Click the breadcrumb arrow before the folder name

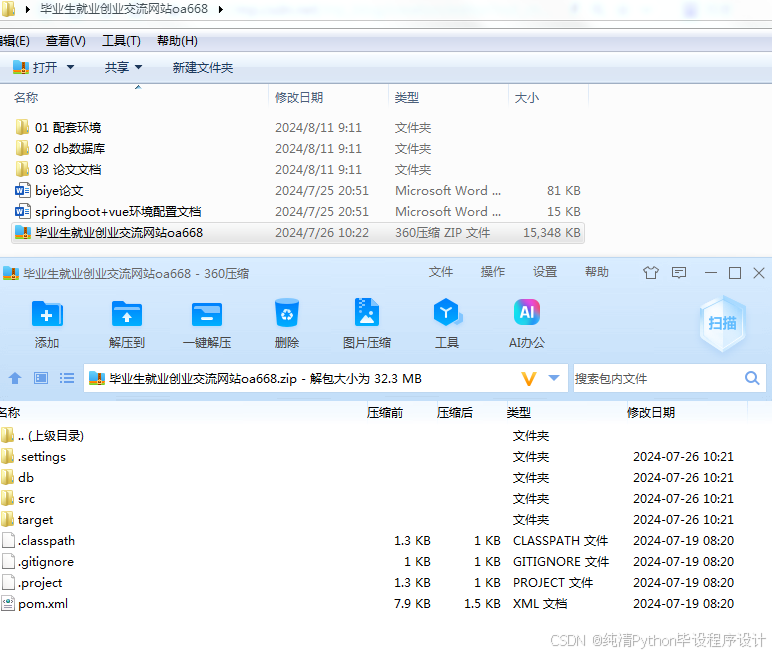pos(28,9)
